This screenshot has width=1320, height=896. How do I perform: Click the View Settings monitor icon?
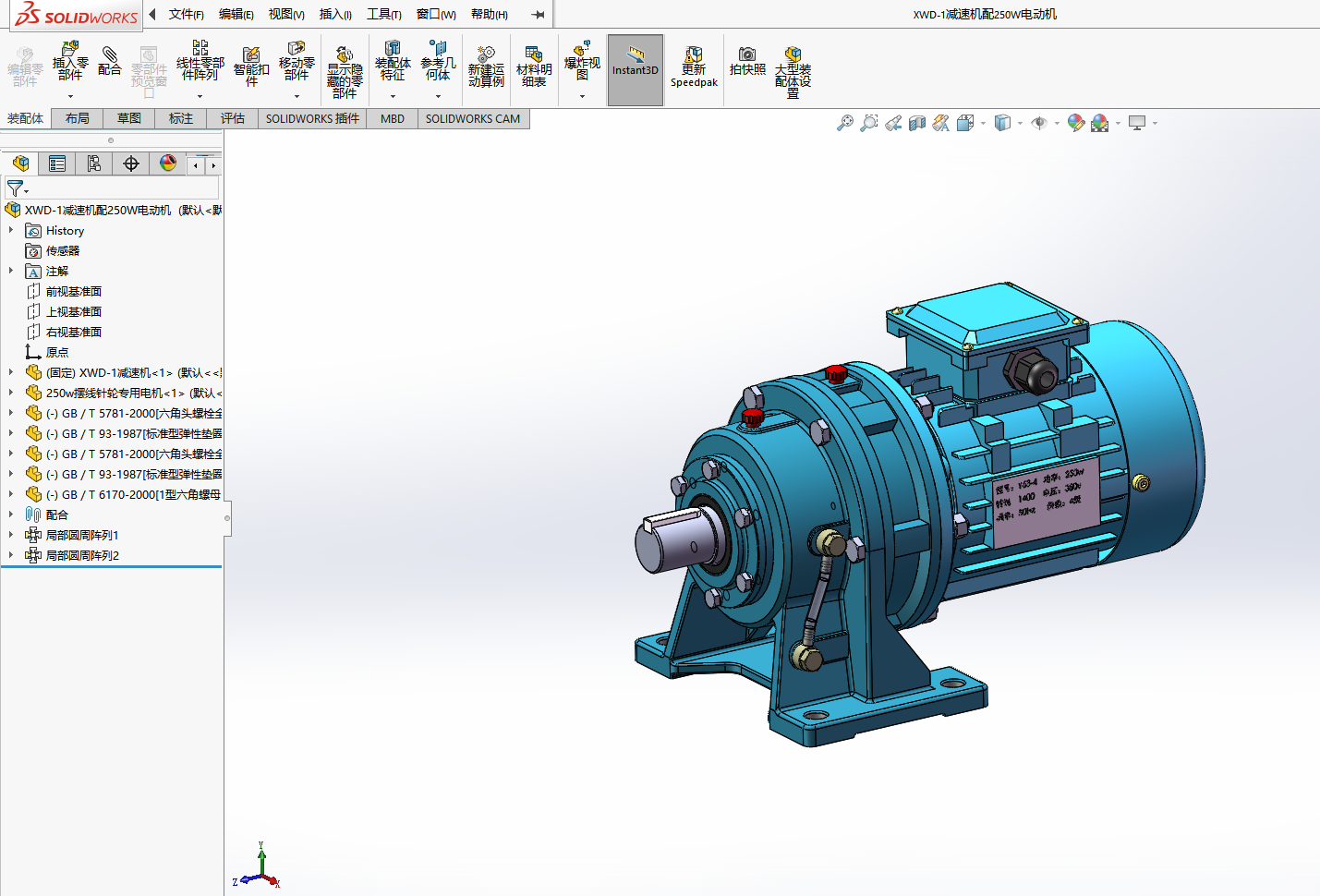(x=1137, y=123)
